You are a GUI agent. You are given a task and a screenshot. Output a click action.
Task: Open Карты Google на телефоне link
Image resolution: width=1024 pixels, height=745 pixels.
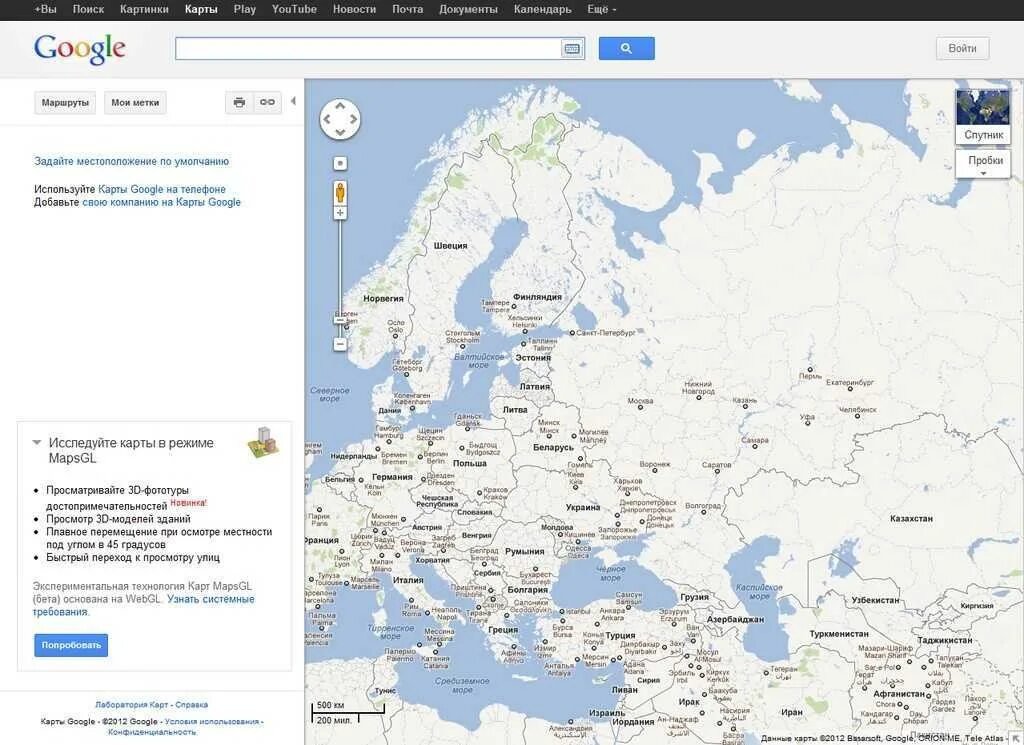[x=162, y=189]
